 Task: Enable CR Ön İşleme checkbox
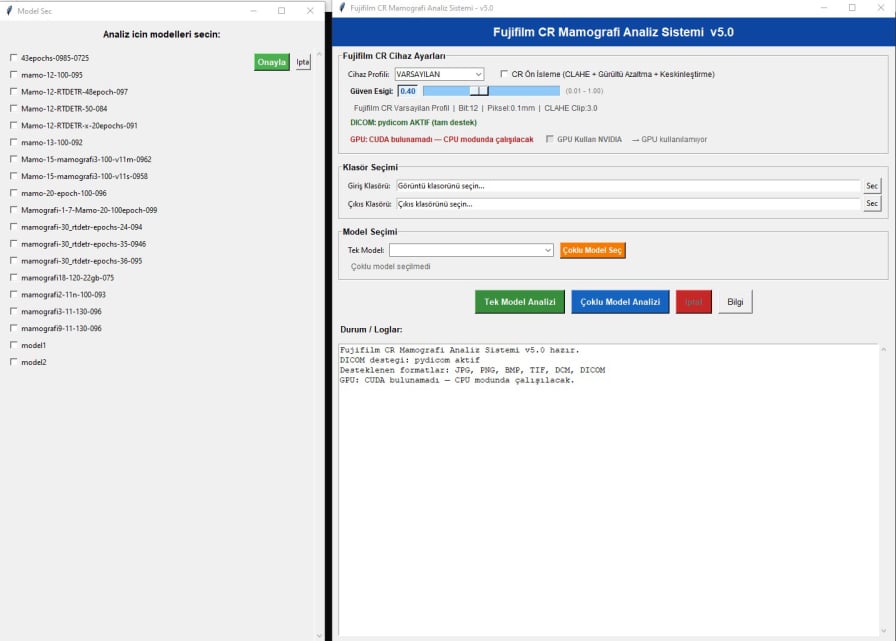[x=503, y=74]
